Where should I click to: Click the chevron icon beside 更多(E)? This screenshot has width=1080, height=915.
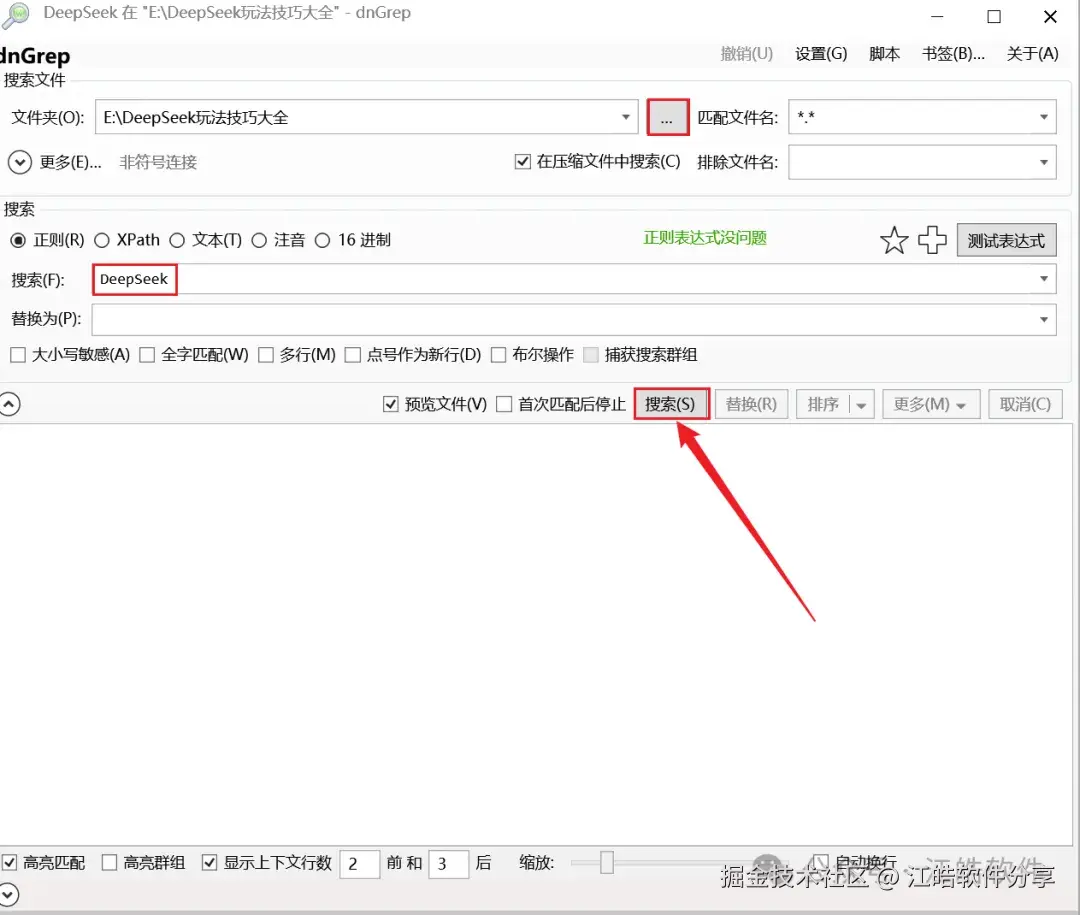click(x=20, y=161)
